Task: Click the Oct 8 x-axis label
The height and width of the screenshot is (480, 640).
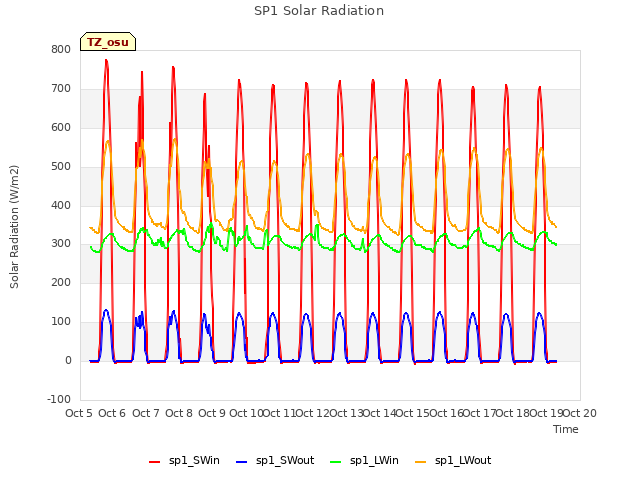Action: point(179,413)
